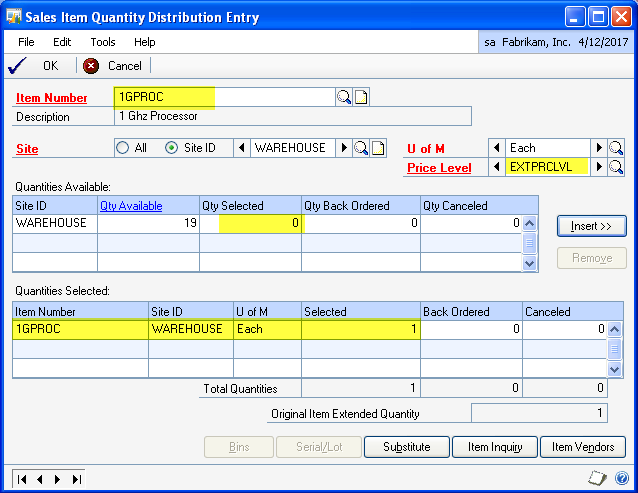Viewport: 638px width, 493px height.
Task: Click the Serial/Lot button
Action: tap(319, 447)
